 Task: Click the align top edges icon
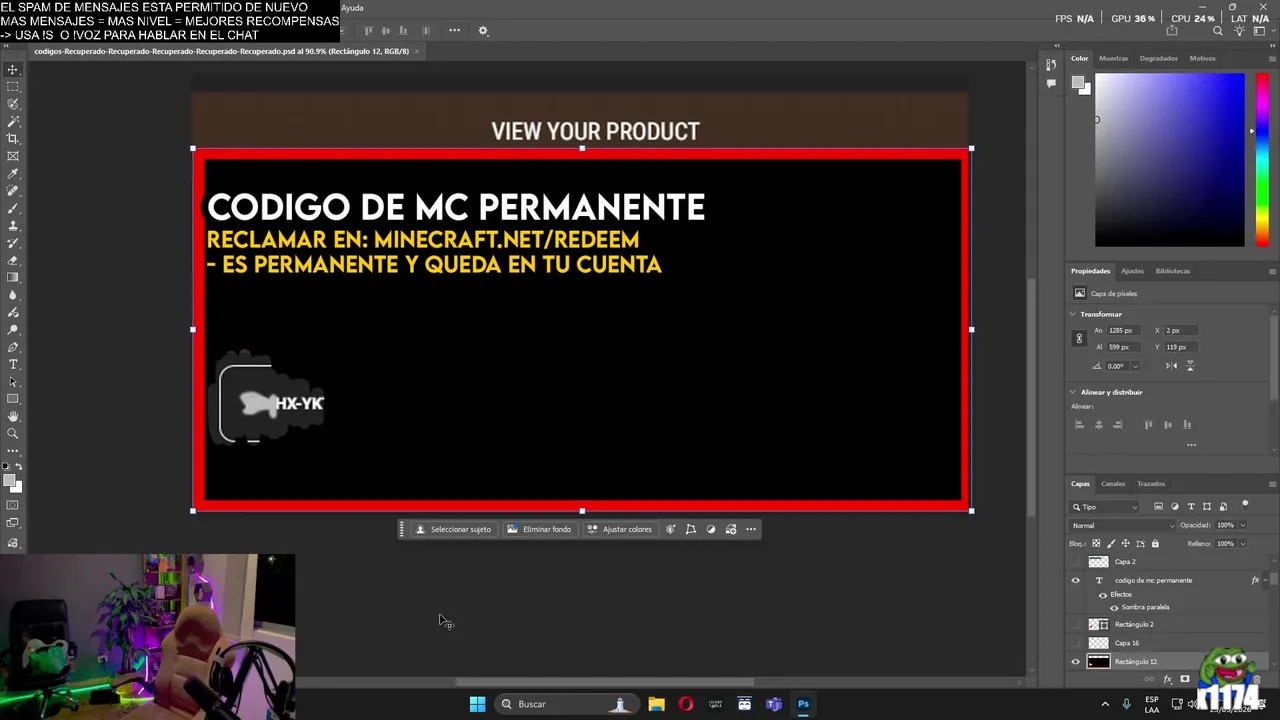(1148, 425)
